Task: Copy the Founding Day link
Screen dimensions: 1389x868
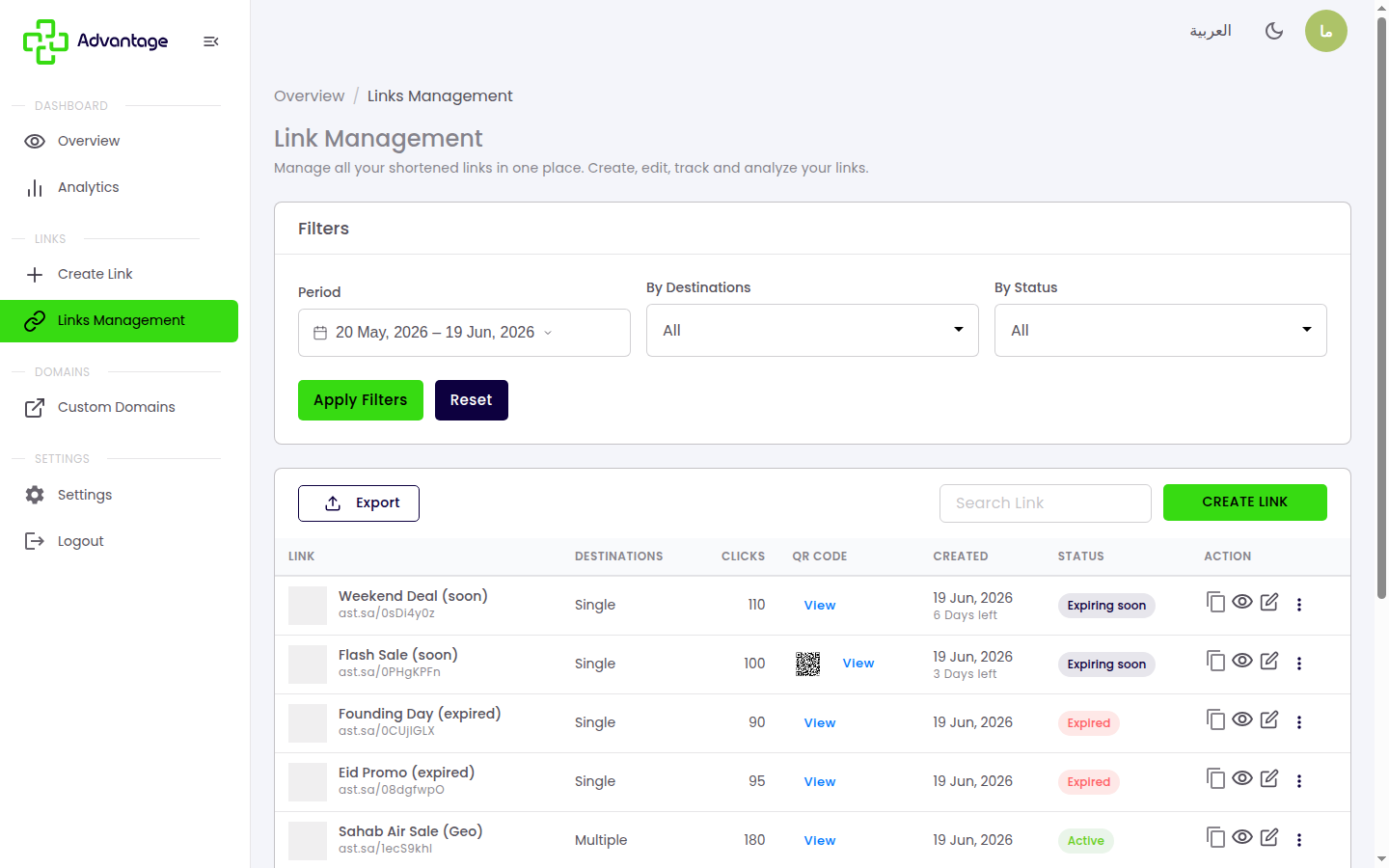Action: point(1215,719)
